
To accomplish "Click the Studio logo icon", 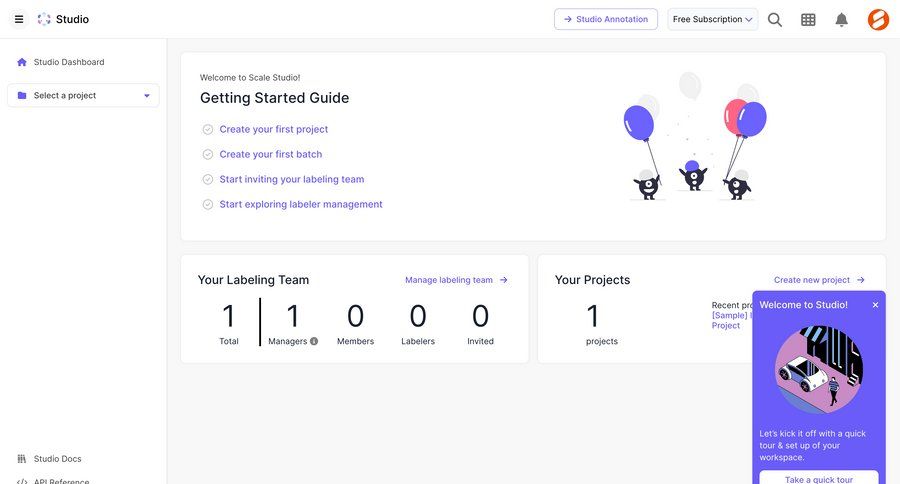I will point(44,19).
